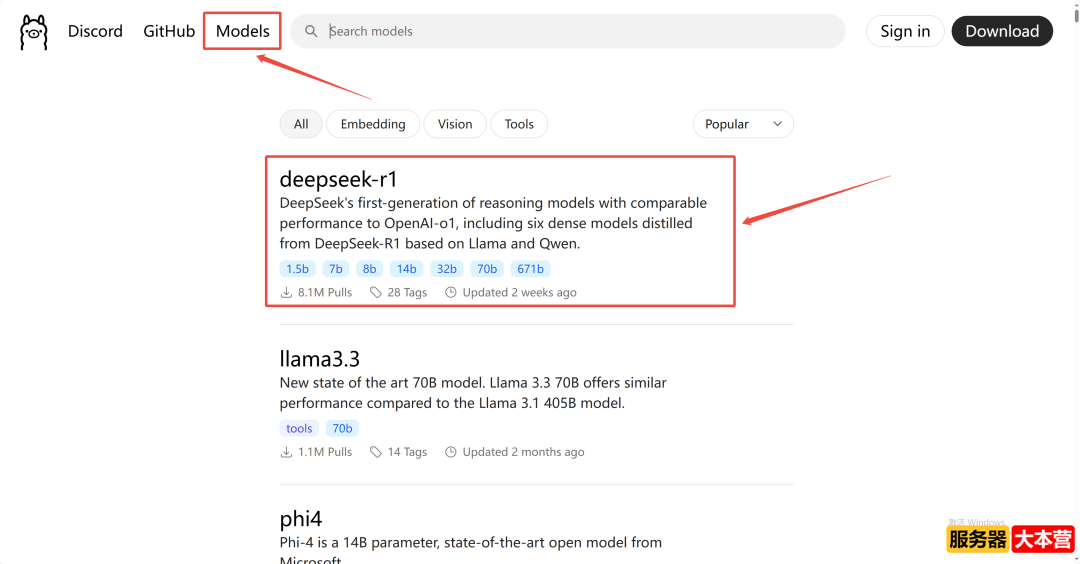Screen dimensions: 1080x564
Task: Click Updated 2 weeks ago text
Action: click(x=519, y=293)
